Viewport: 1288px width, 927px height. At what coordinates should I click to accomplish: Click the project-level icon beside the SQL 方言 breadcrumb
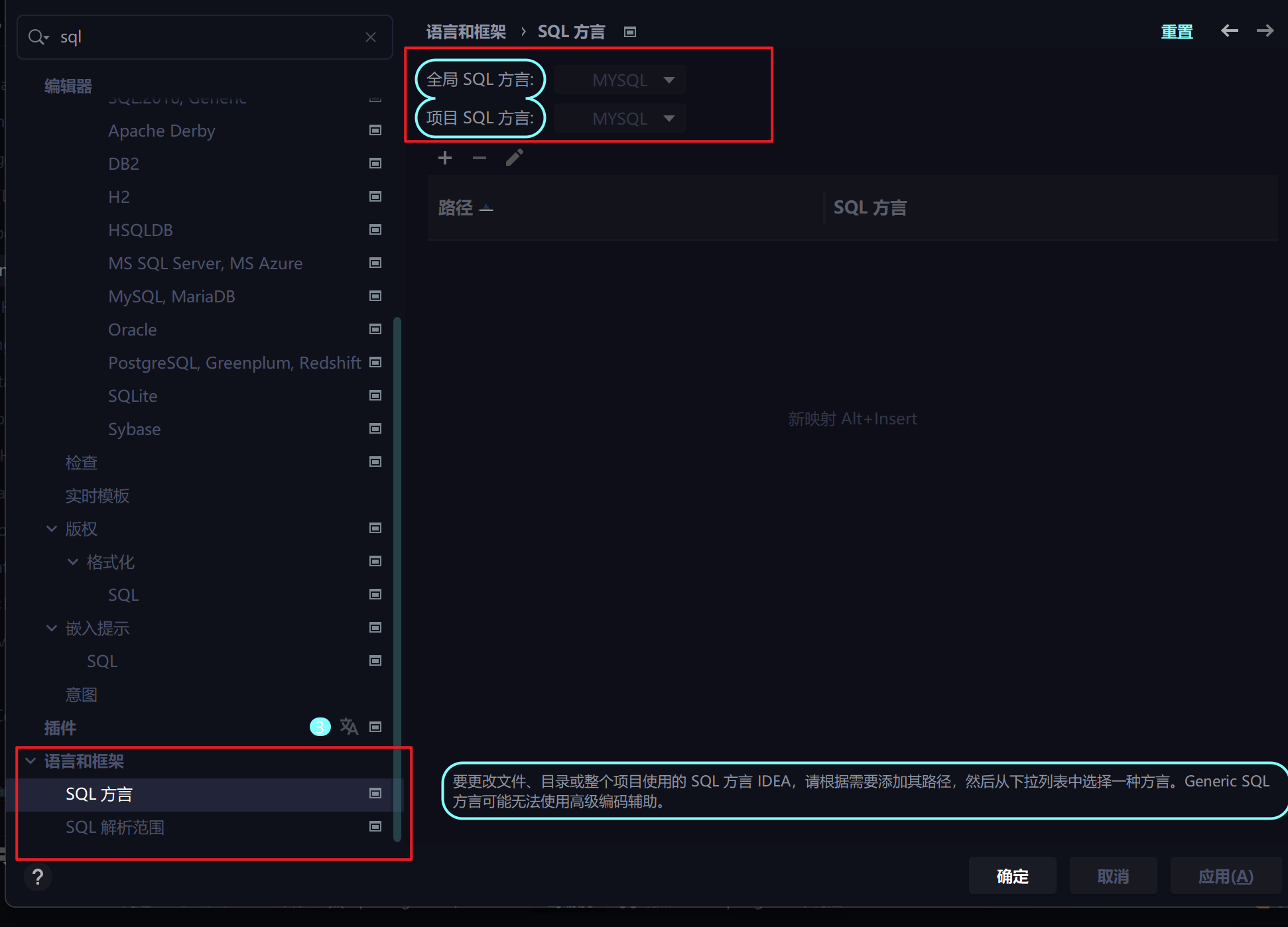click(x=630, y=32)
